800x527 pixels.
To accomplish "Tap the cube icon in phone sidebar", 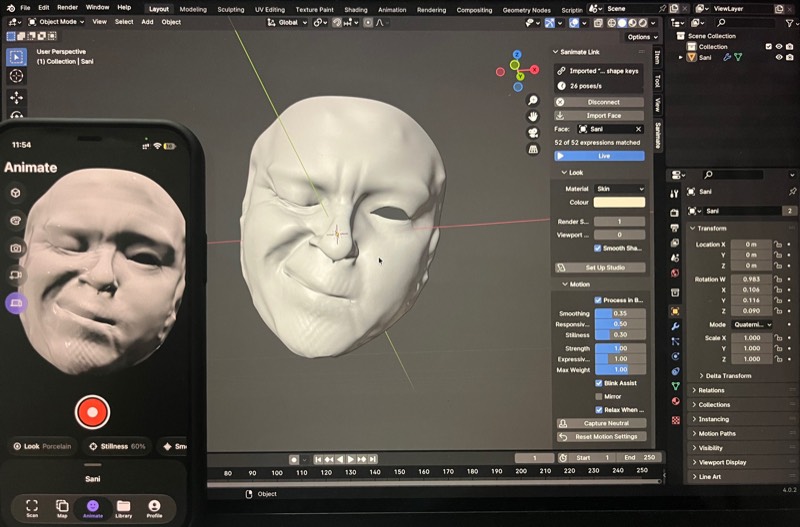I will click(x=16, y=193).
